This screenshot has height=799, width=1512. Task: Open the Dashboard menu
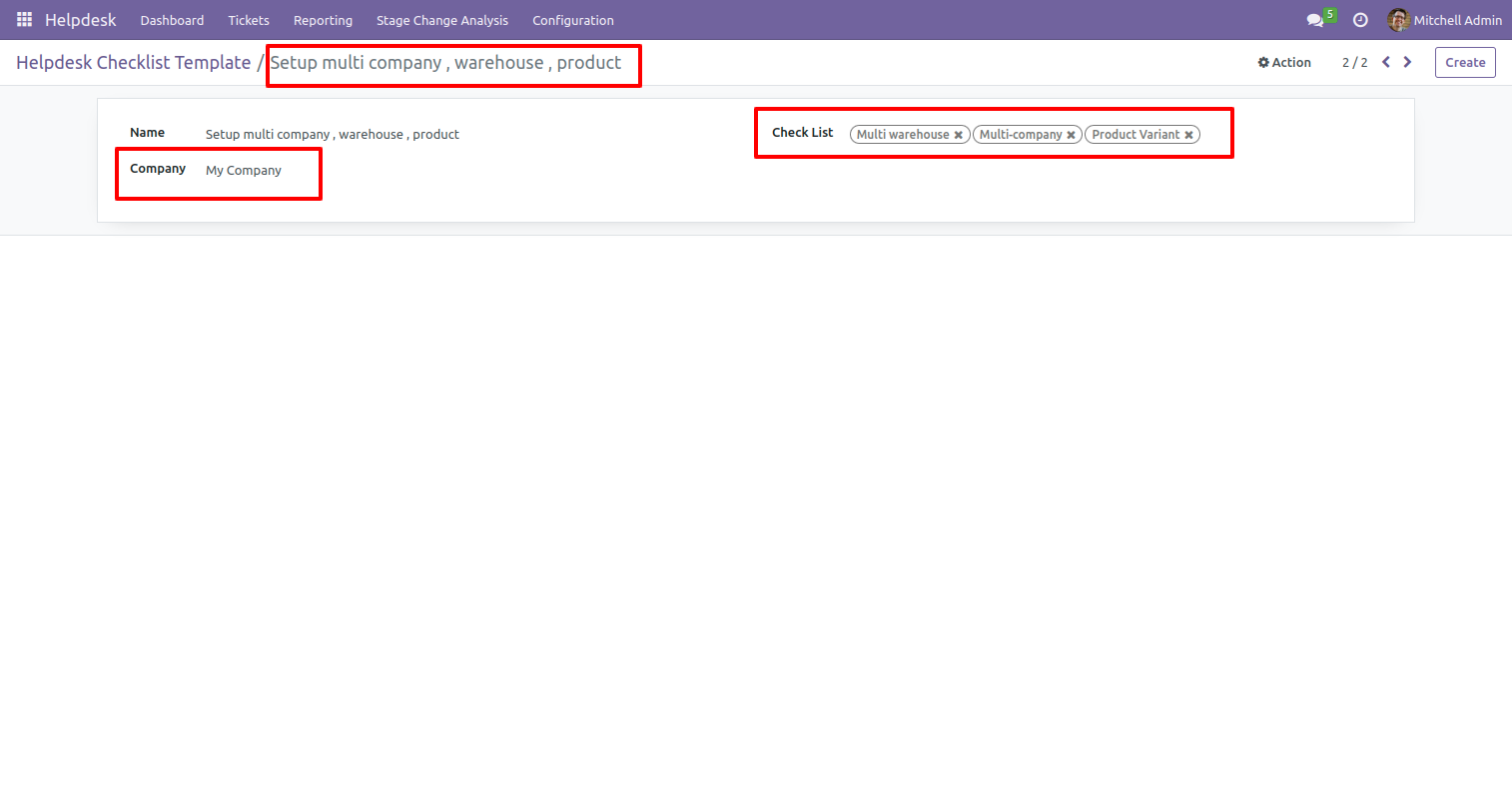[172, 20]
